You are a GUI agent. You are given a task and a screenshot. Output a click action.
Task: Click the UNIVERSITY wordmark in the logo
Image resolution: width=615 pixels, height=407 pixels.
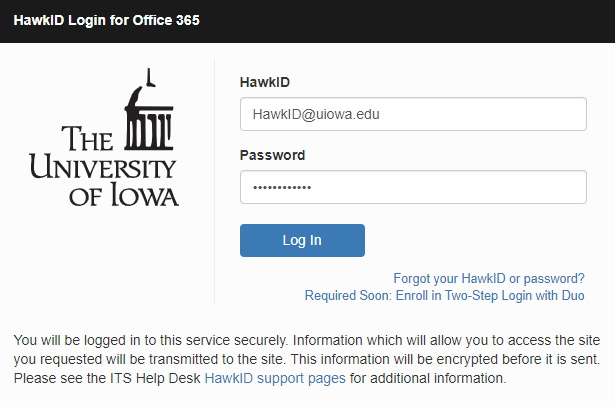click(x=103, y=166)
